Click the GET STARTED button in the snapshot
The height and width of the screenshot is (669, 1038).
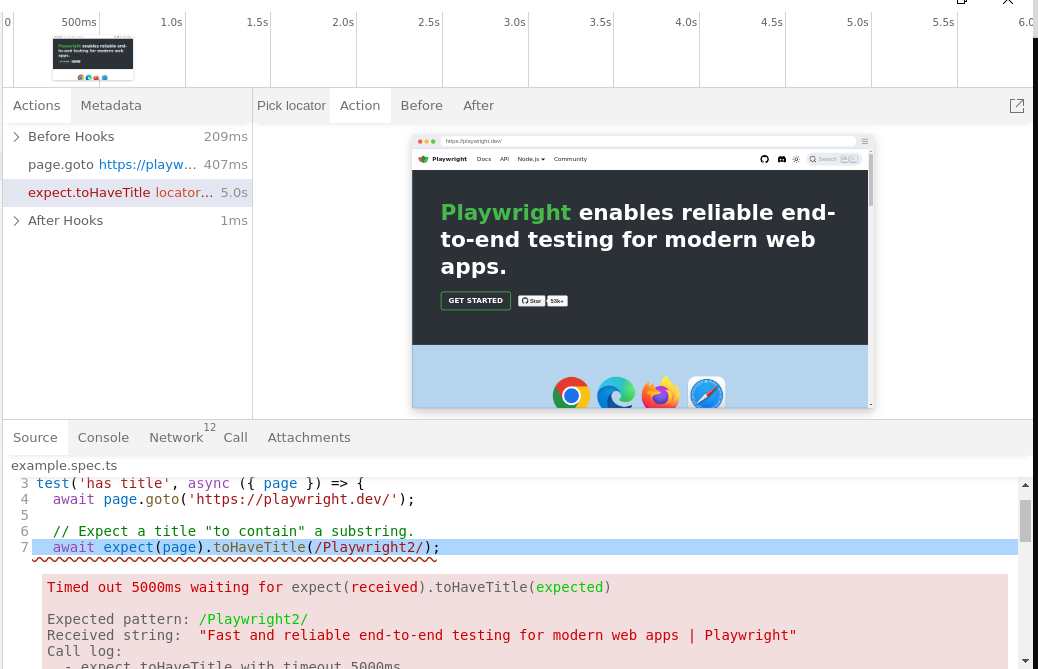pyautogui.click(x=475, y=301)
